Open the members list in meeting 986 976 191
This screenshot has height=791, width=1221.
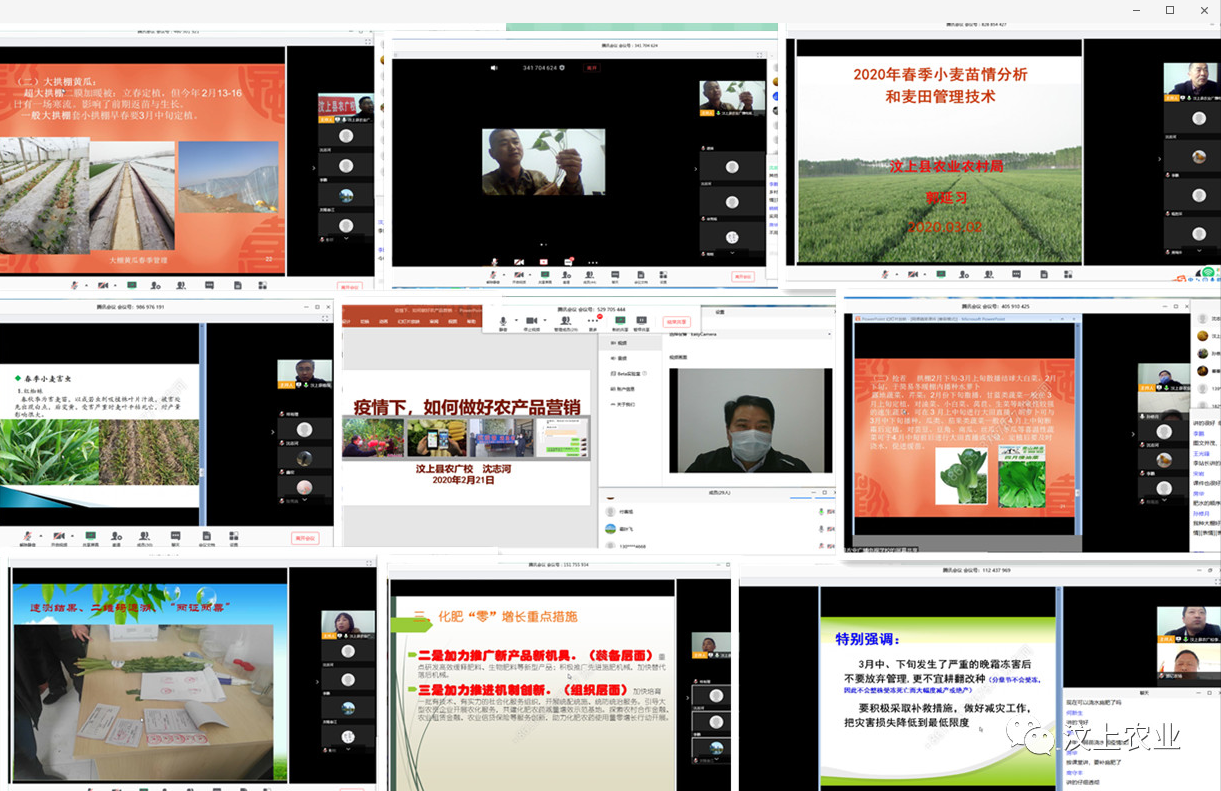tap(146, 536)
